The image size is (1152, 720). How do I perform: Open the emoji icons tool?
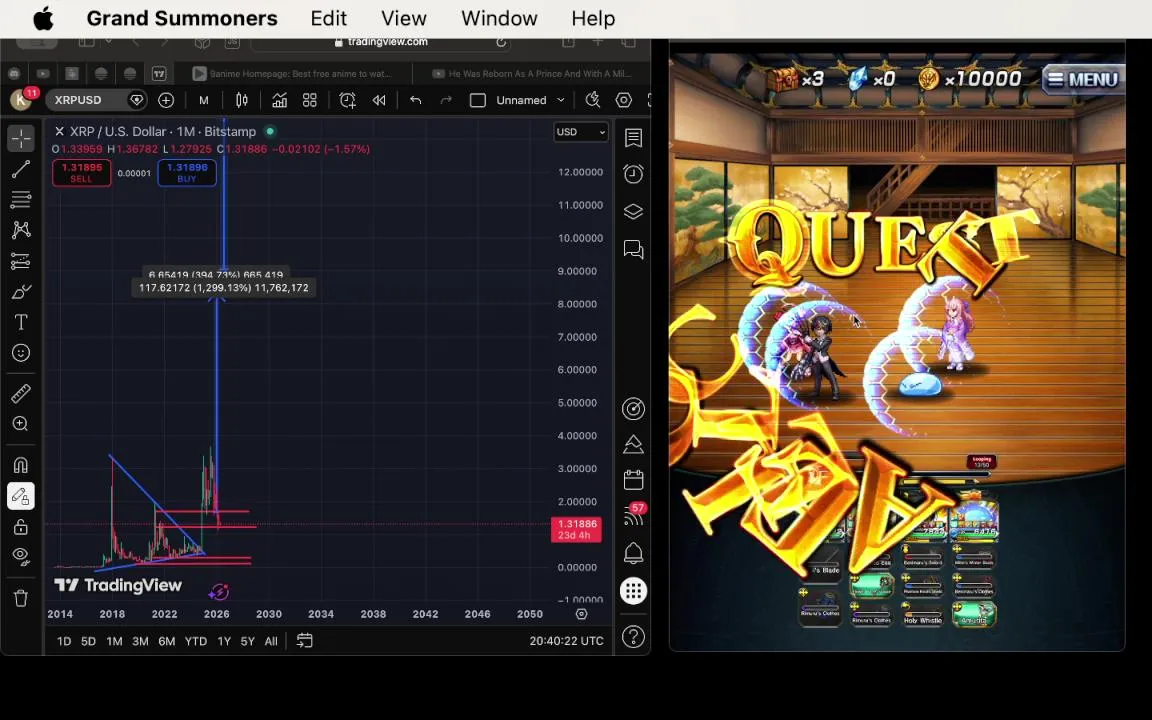(x=21, y=353)
